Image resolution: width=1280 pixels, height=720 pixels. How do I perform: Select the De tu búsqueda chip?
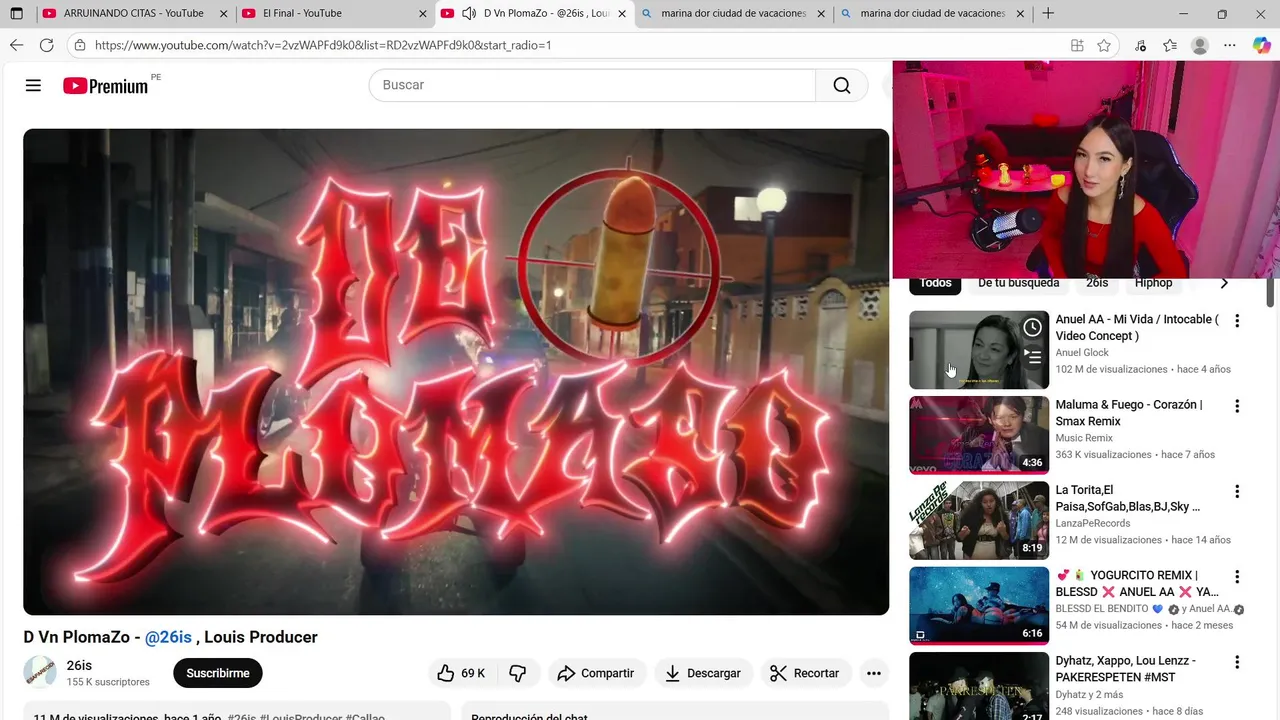point(1018,283)
